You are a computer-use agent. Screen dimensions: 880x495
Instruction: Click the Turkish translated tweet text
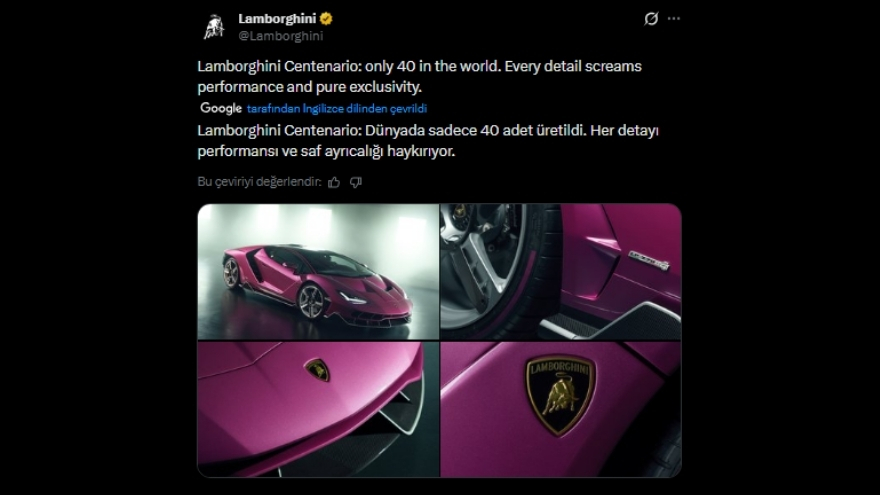(x=428, y=140)
